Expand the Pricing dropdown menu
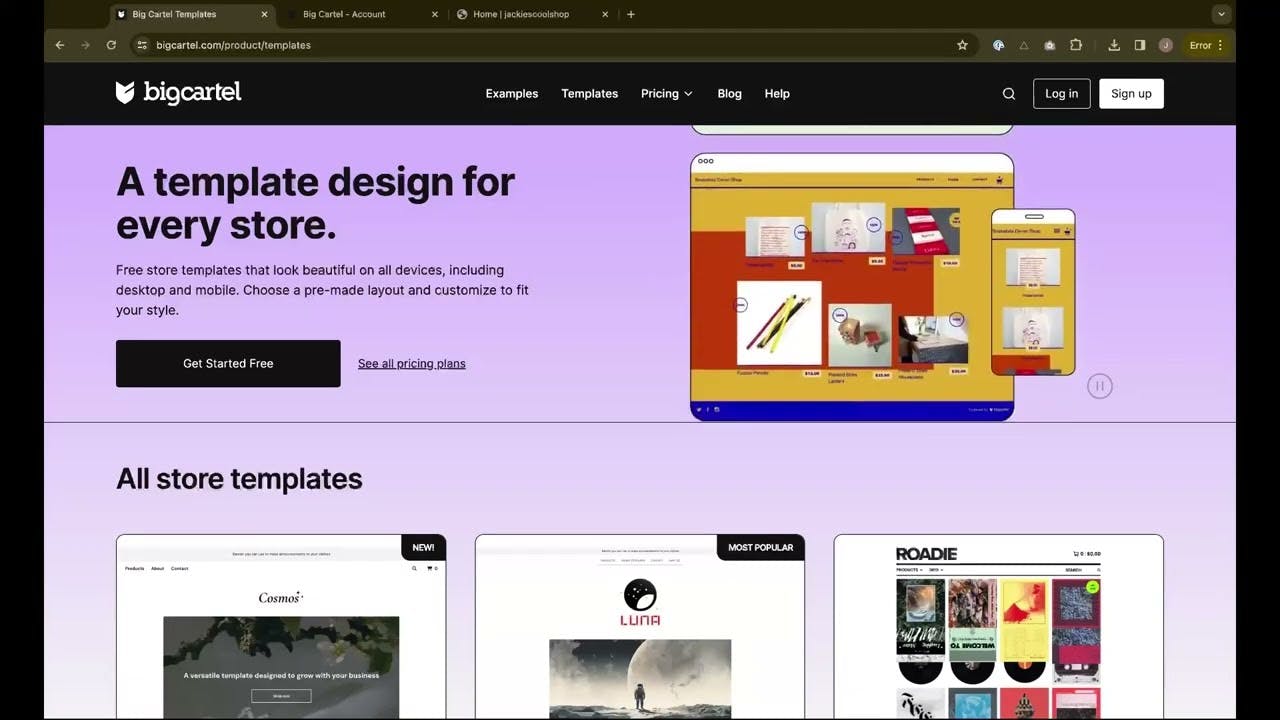Image resolution: width=1280 pixels, height=720 pixels. [x=666, y=94]
